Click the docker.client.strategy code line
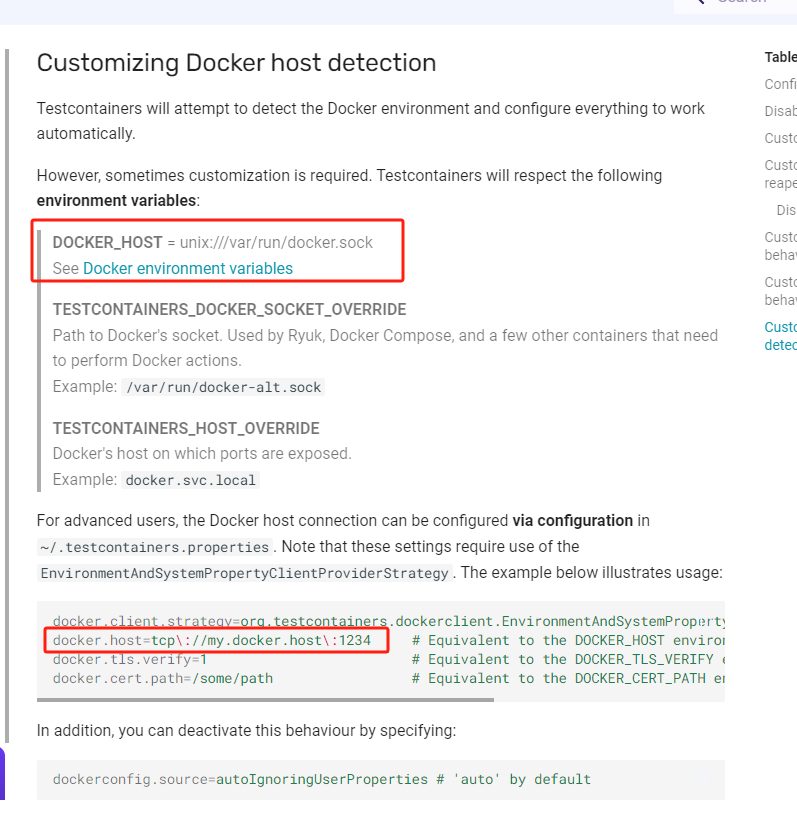 click(x=388, y=621)
